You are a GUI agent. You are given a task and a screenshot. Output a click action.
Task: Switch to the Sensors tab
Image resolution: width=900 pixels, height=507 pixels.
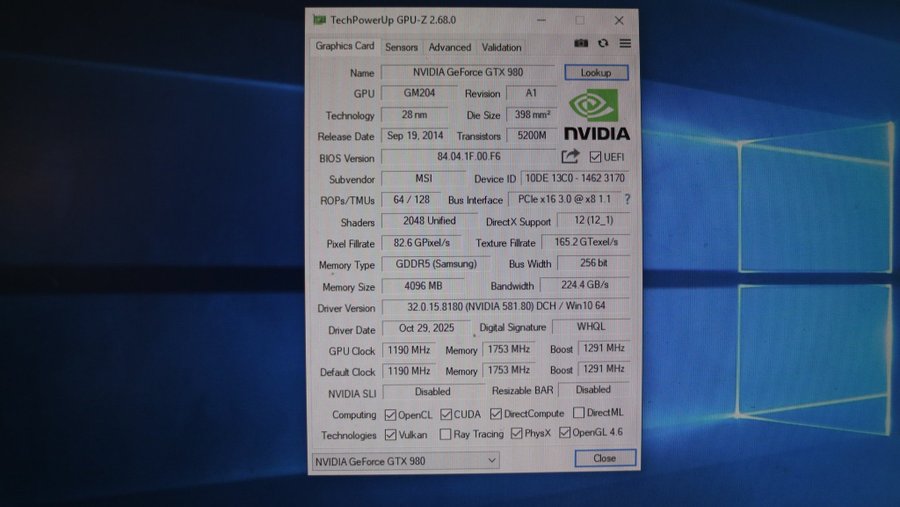pyautogui.click(x=401, y=47)
